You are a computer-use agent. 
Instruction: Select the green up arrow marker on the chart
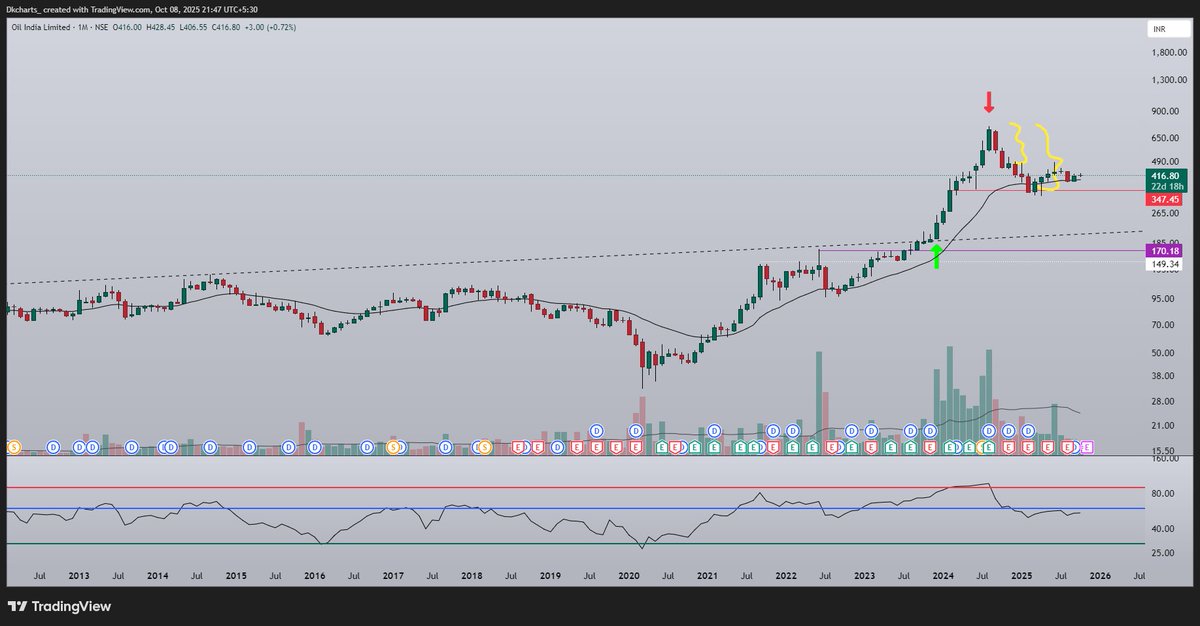point(934,258)
